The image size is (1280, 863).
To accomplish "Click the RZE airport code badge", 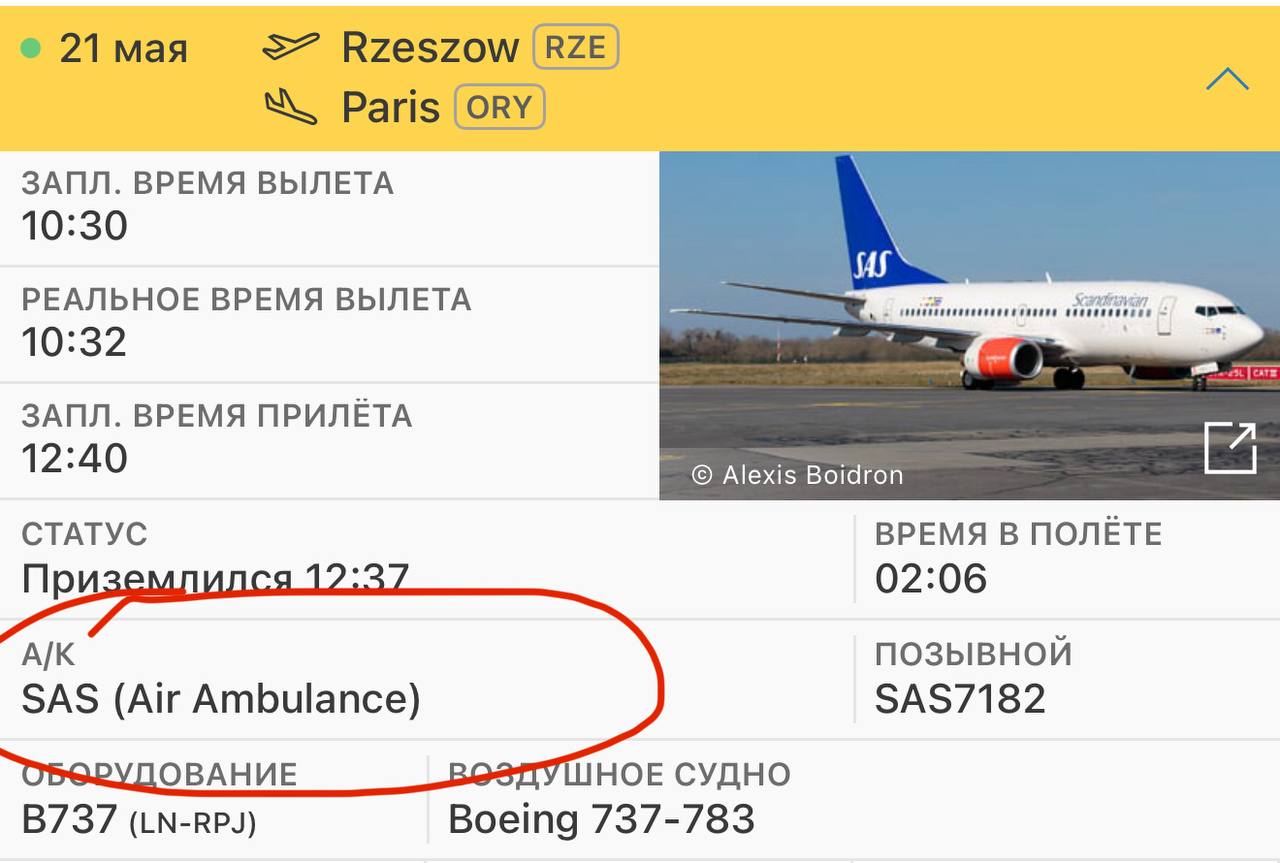I will click(x=576, y=48).
